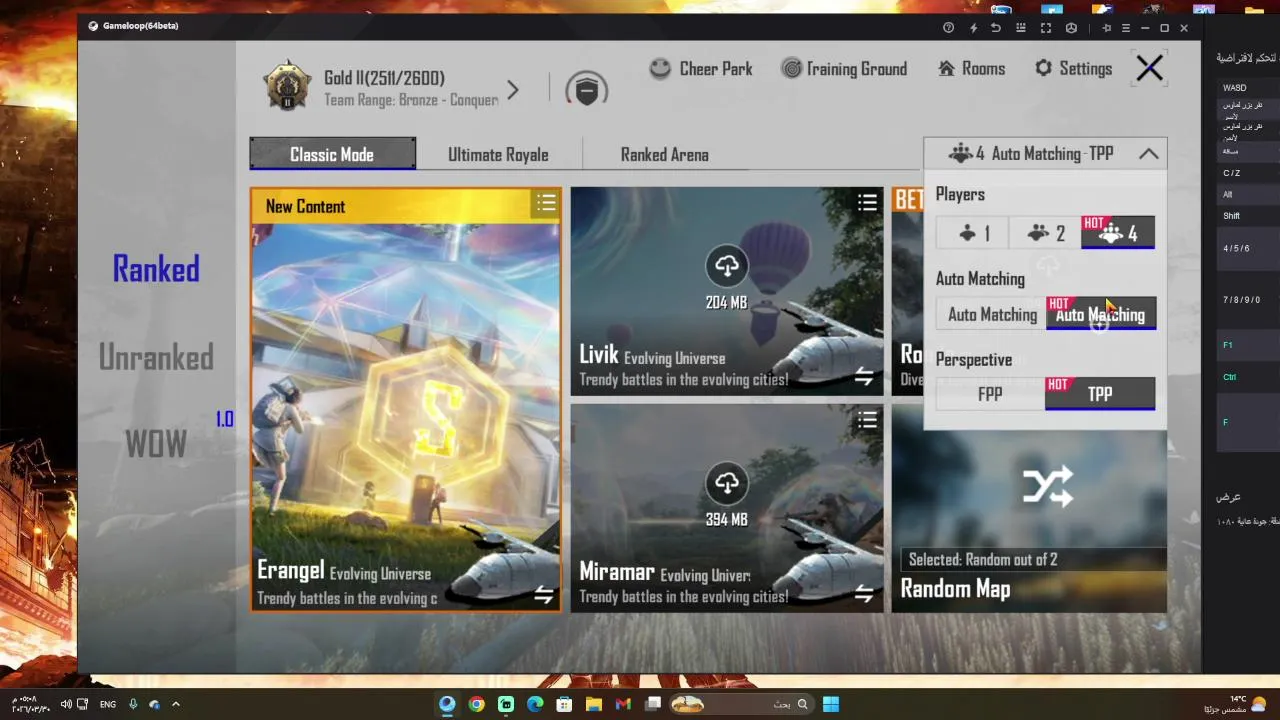Click the C / Z key mapping row
Image resolution: width=1280 pixels, height=720 pixels.
coord(1248,173)
